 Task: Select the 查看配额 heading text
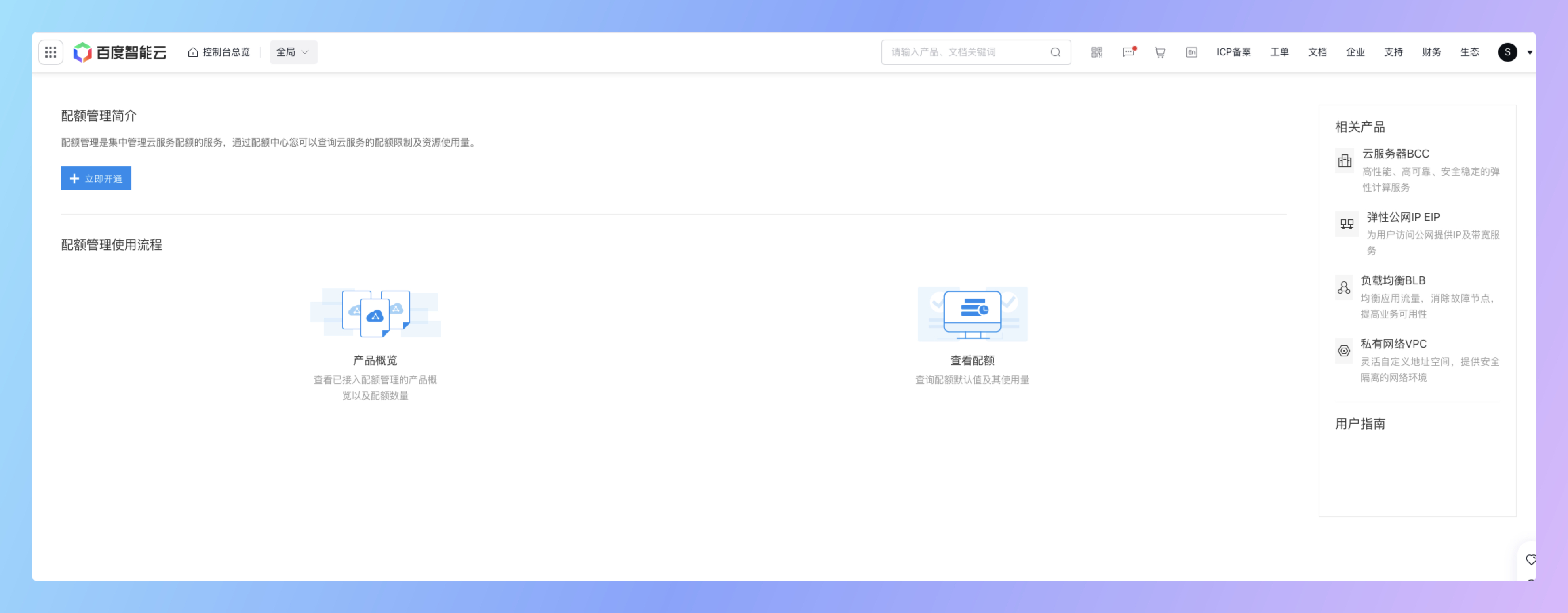[x=973, y=360]
